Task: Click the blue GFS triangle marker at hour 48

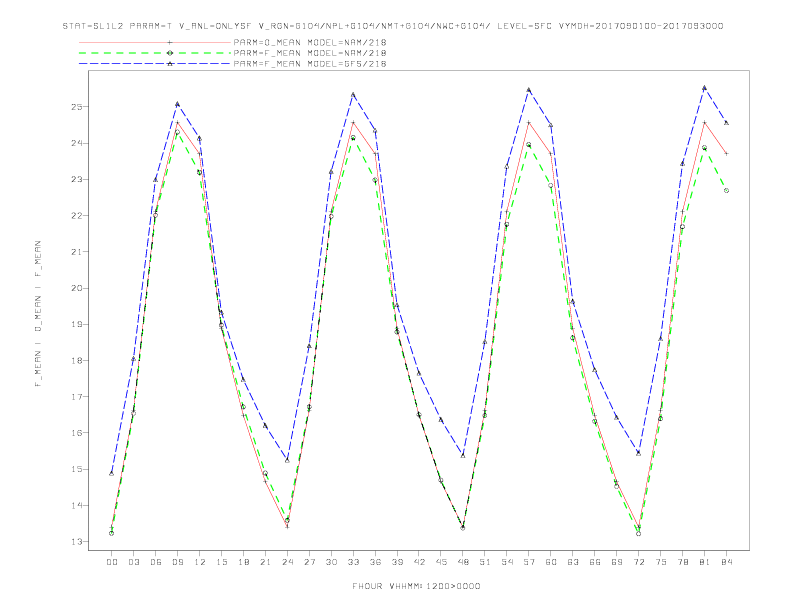Action: coord(463,455)
